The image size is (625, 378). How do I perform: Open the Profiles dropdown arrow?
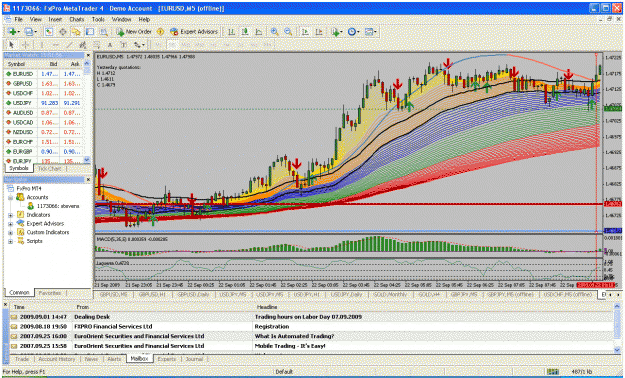tap(35, 32)
